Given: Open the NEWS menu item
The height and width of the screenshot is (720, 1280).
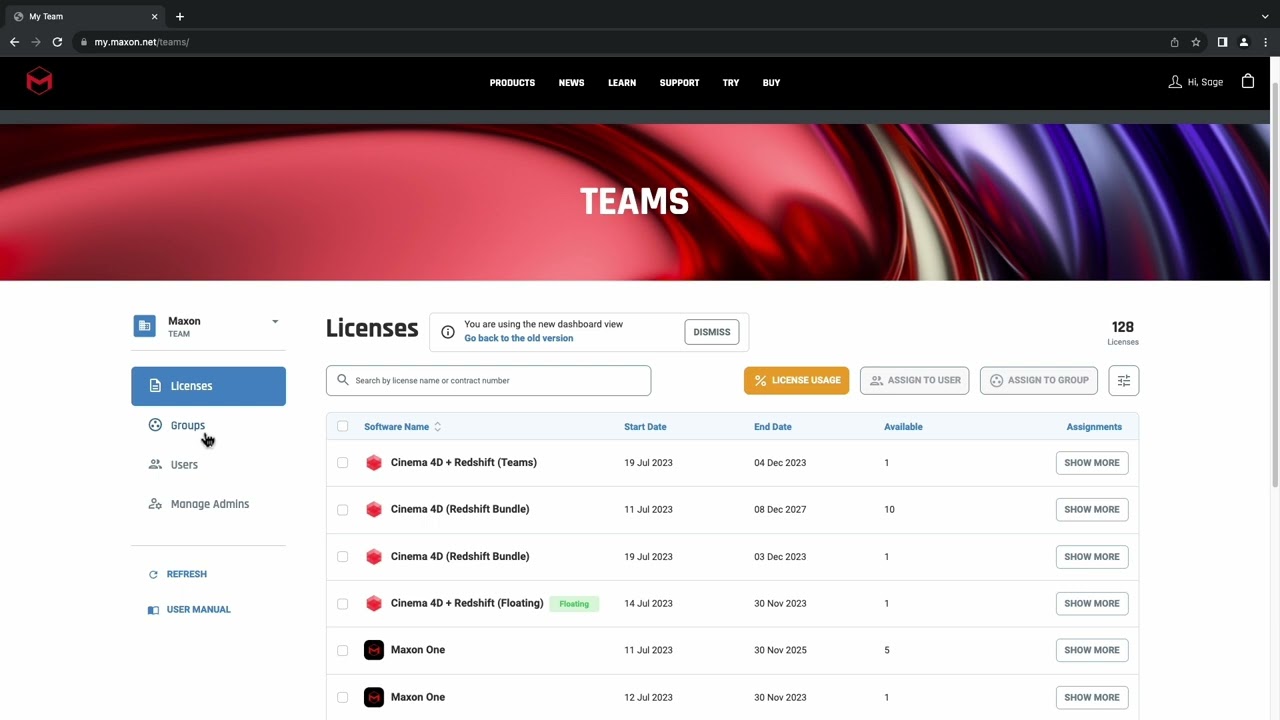Looking at the screenshot, I should 571,83.
